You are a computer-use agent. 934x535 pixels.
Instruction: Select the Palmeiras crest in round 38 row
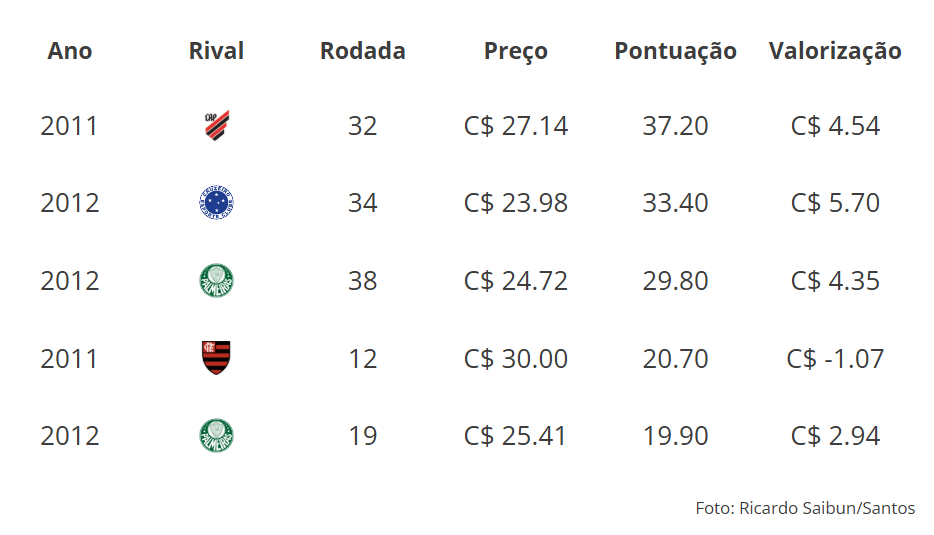(216, 281)
